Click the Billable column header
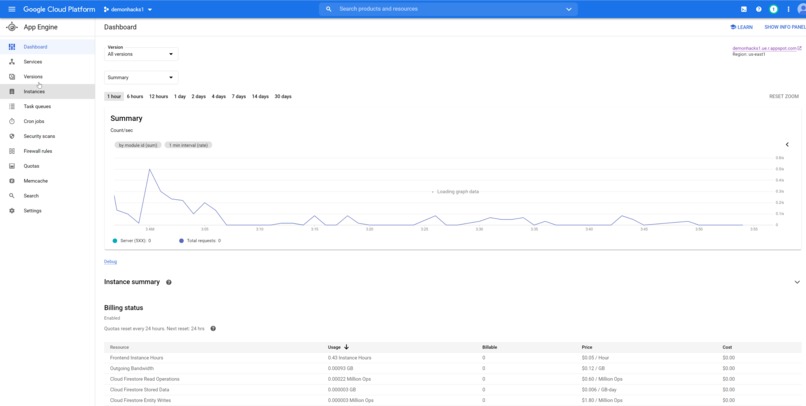Screen dimensions: 806x406 click(x=489, y=347)
